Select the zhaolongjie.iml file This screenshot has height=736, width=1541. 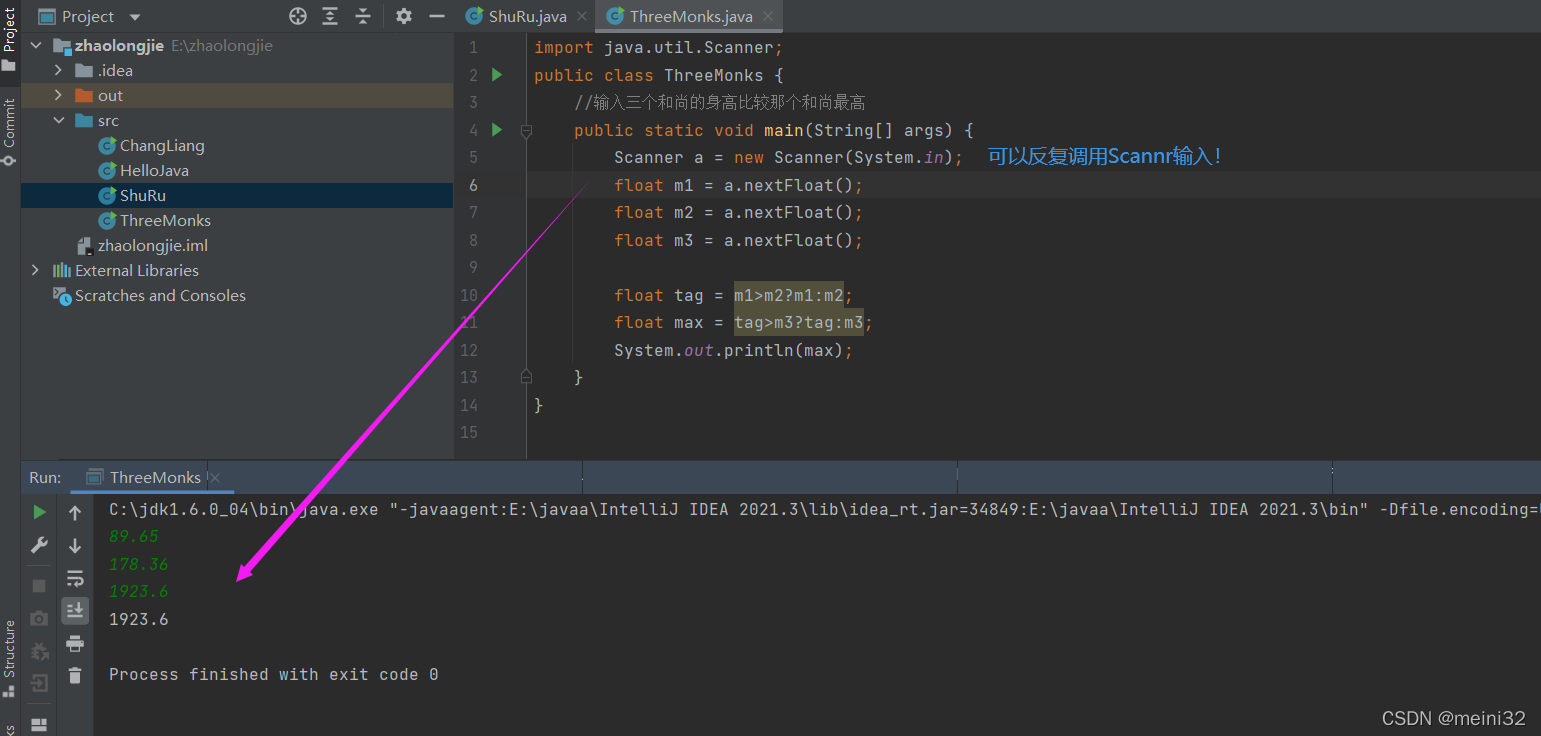click(152, 246)
